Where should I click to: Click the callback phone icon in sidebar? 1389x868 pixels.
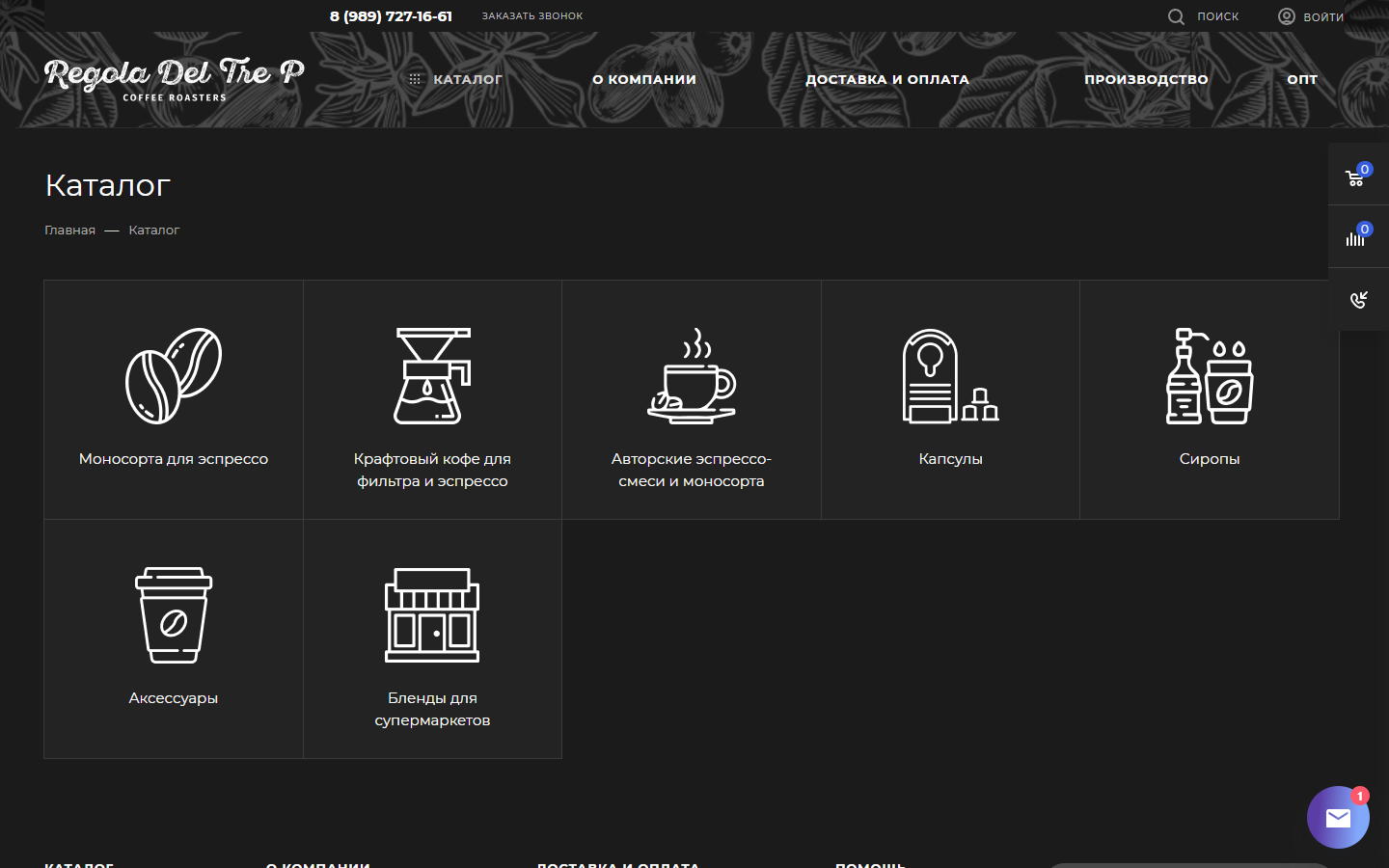(1358, 300)
